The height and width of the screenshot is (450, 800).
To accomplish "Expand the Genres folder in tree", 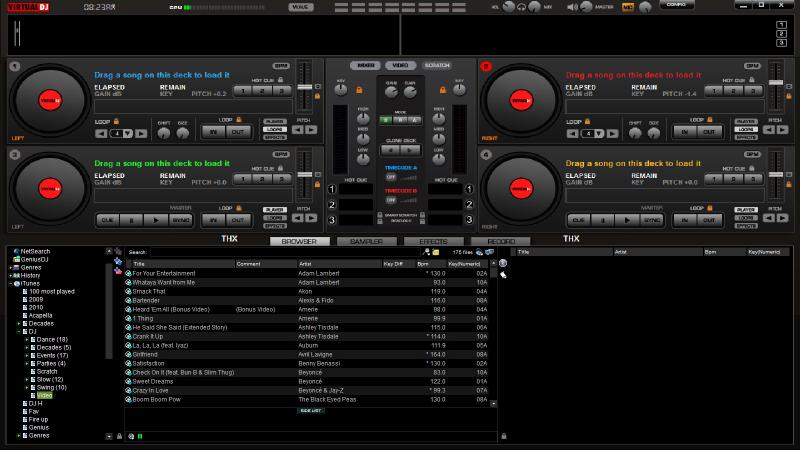I will tap(11, 268).
